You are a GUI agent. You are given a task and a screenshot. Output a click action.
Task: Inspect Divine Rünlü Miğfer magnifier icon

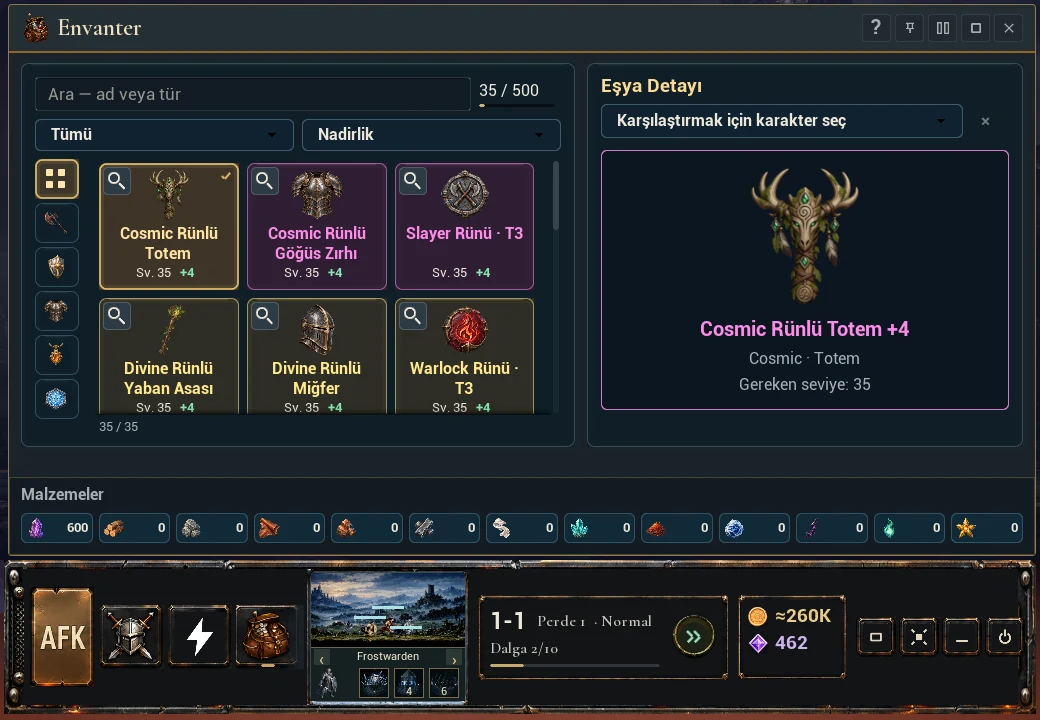tap(265, 316)
